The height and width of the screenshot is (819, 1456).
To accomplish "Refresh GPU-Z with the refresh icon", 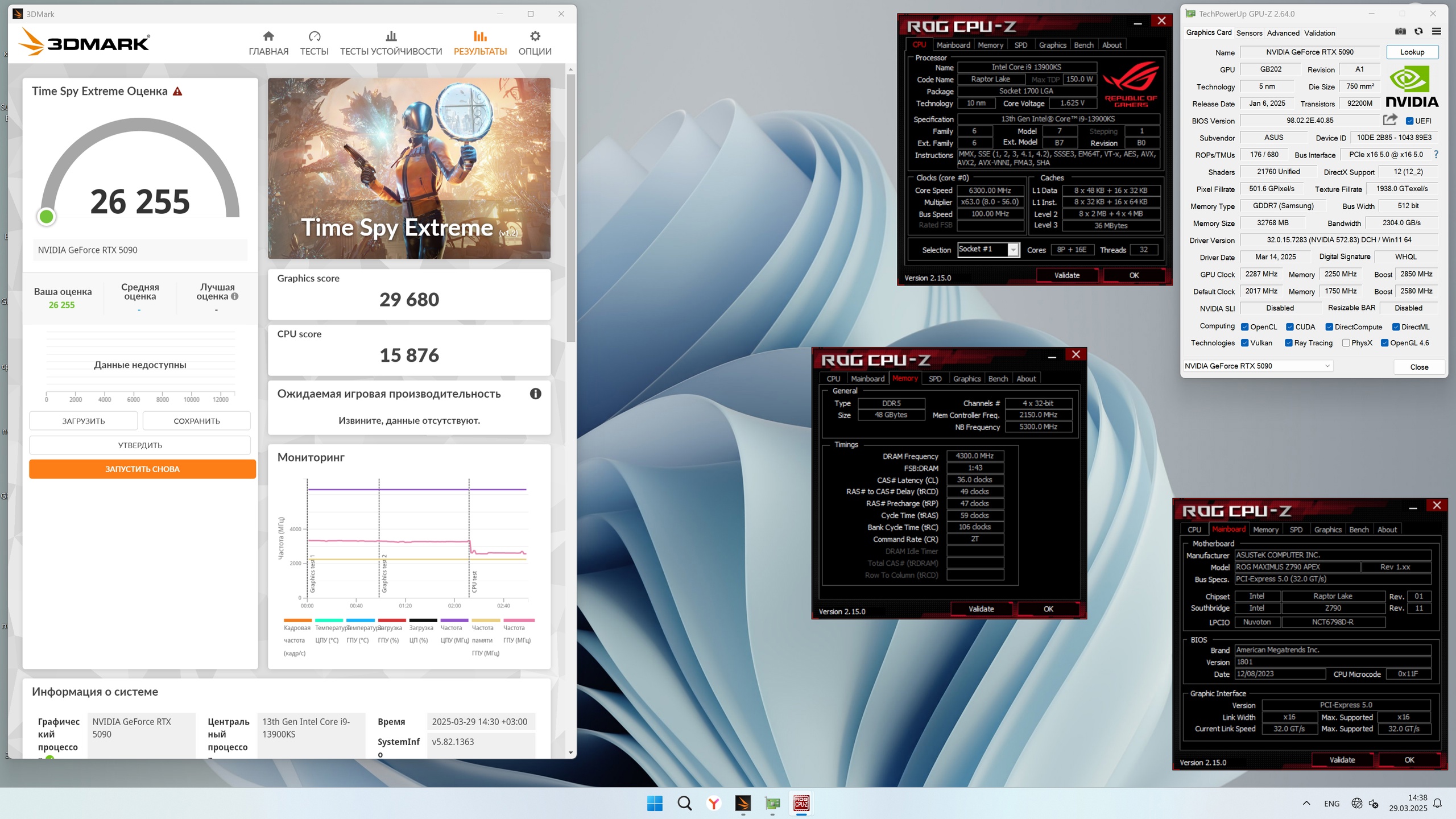I will click(1418, 32).
